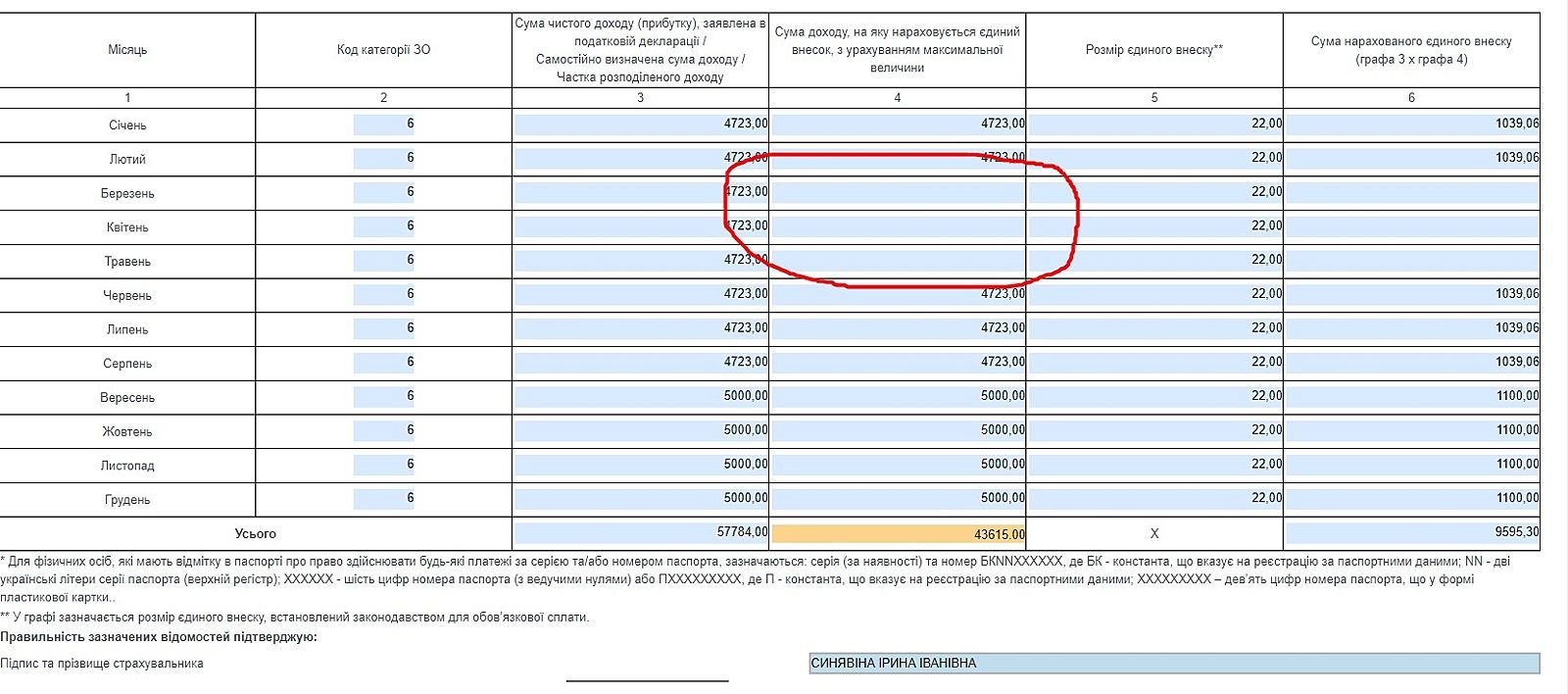Click the total accrued contribution field 9595,30

pyautogui.click(x=1411, y=532)
